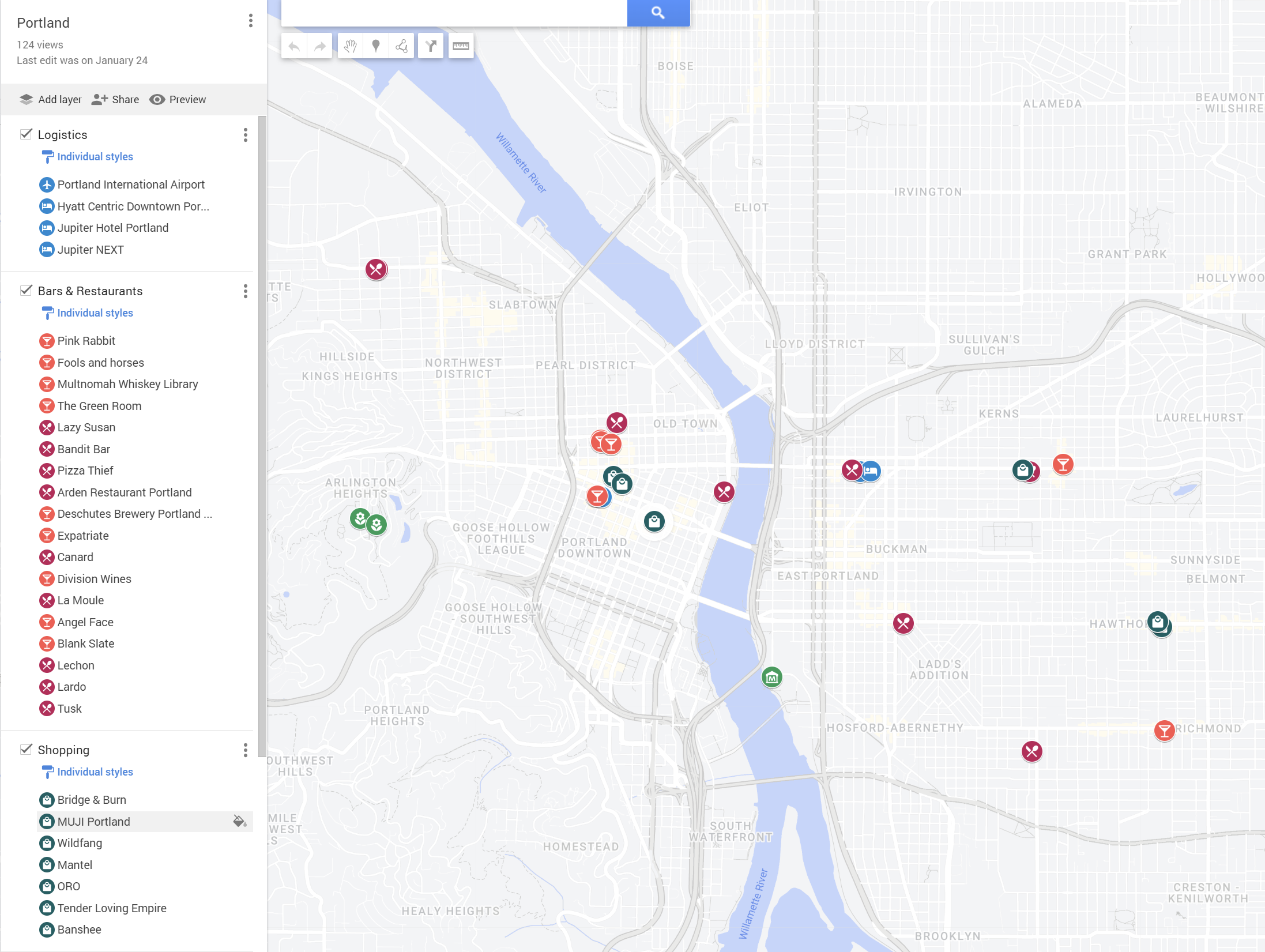Click the paint bucket beside MUJI Portland
The image size is (1265, 952).
tap(239, 821)
